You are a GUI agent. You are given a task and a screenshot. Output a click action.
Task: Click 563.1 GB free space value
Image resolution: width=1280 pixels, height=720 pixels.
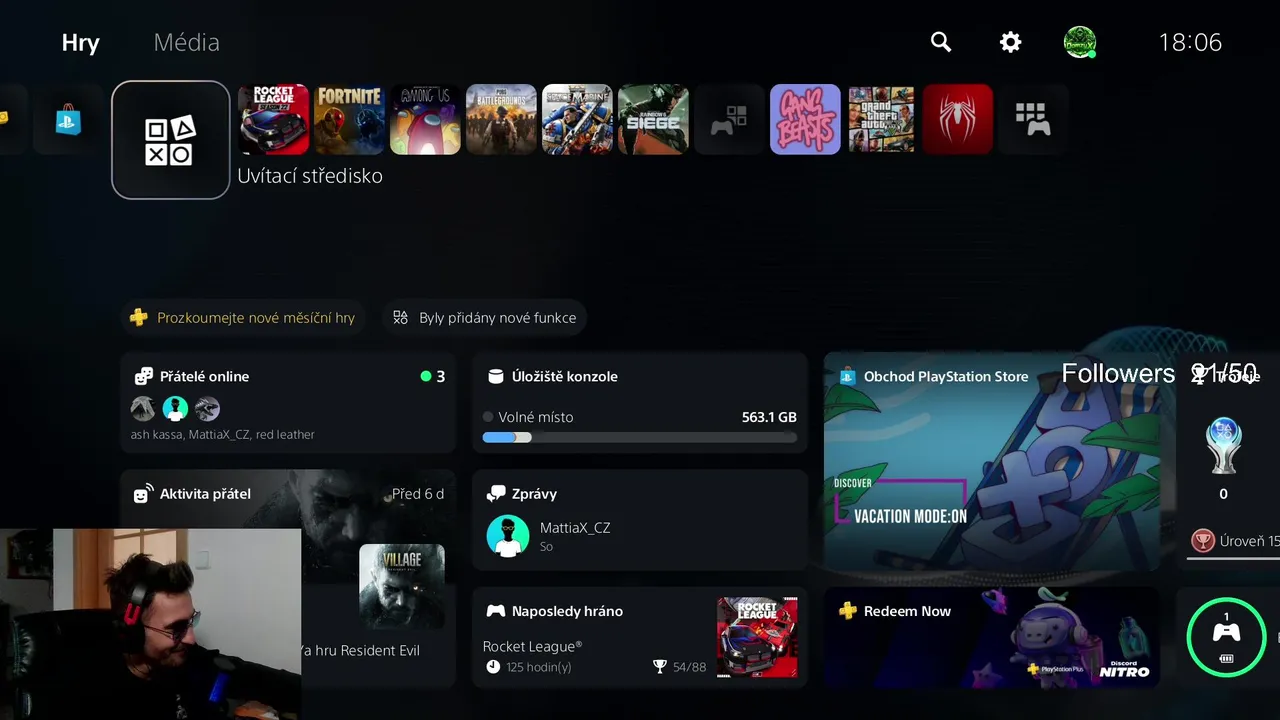(769, 417)
